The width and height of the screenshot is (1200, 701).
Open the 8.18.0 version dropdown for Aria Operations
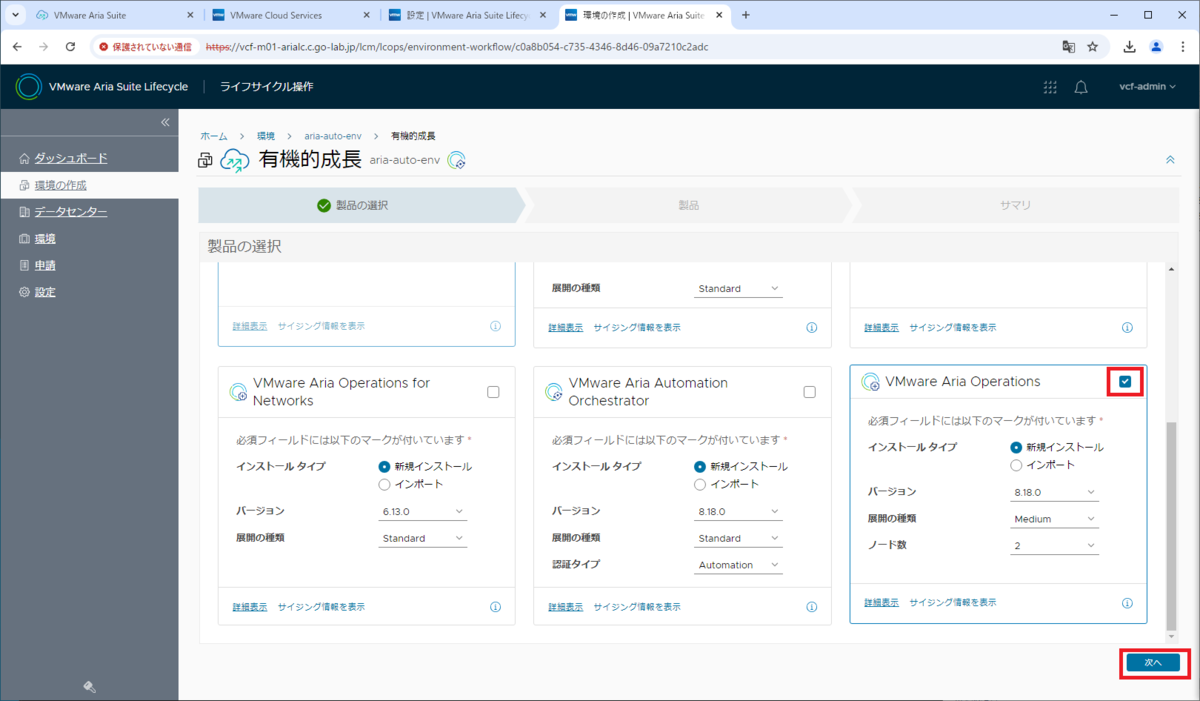pos(1055,492)
